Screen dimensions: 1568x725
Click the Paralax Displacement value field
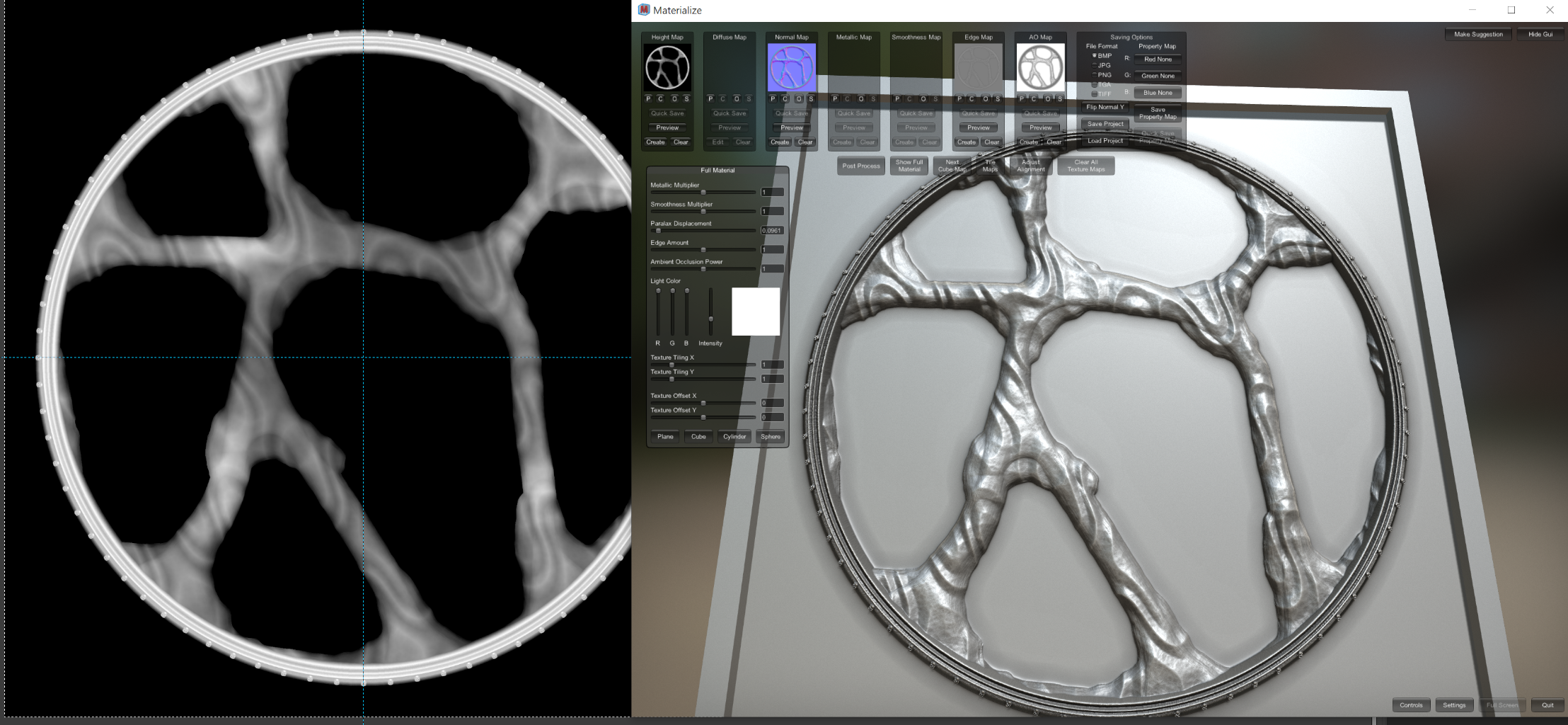(772, 231)
